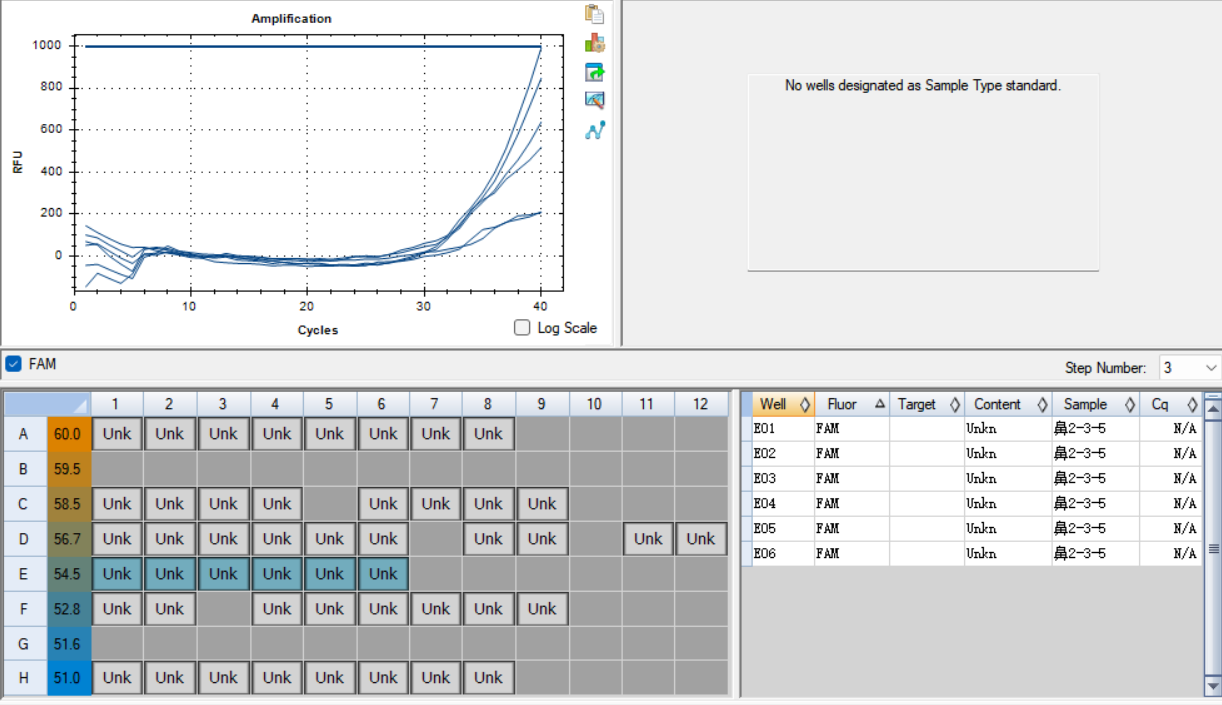Select Unk well D12
The image size is (1222, 705).
(701, 539)
